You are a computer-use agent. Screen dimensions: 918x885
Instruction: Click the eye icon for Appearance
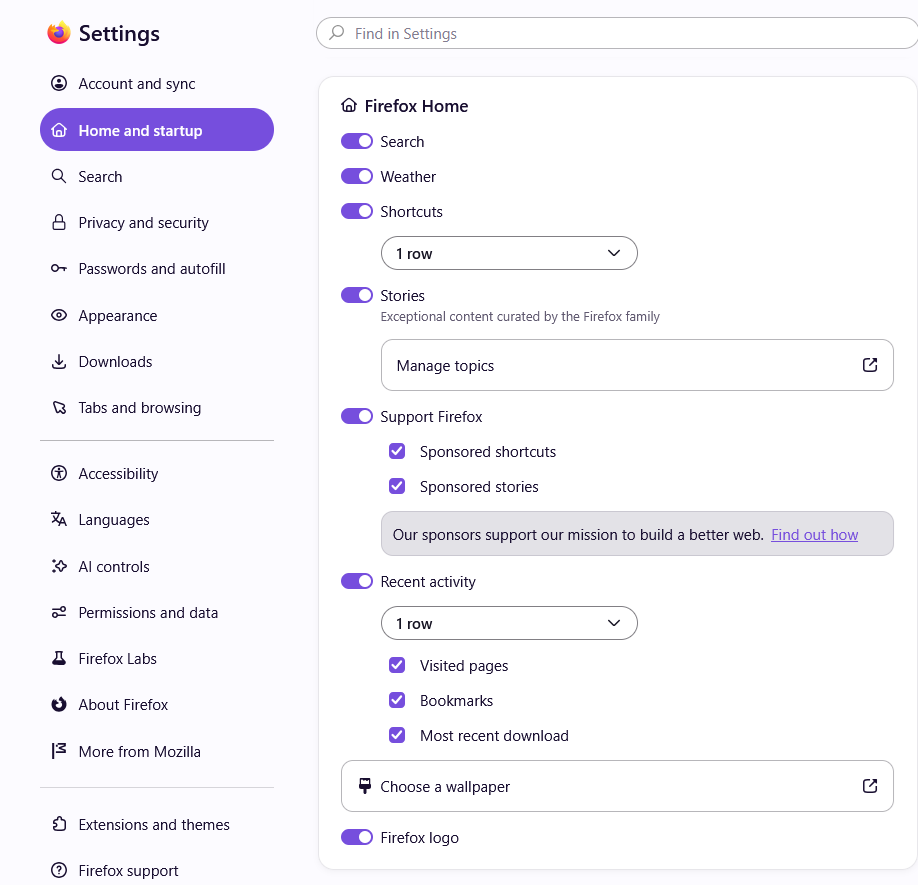click(x=59, y=315)
